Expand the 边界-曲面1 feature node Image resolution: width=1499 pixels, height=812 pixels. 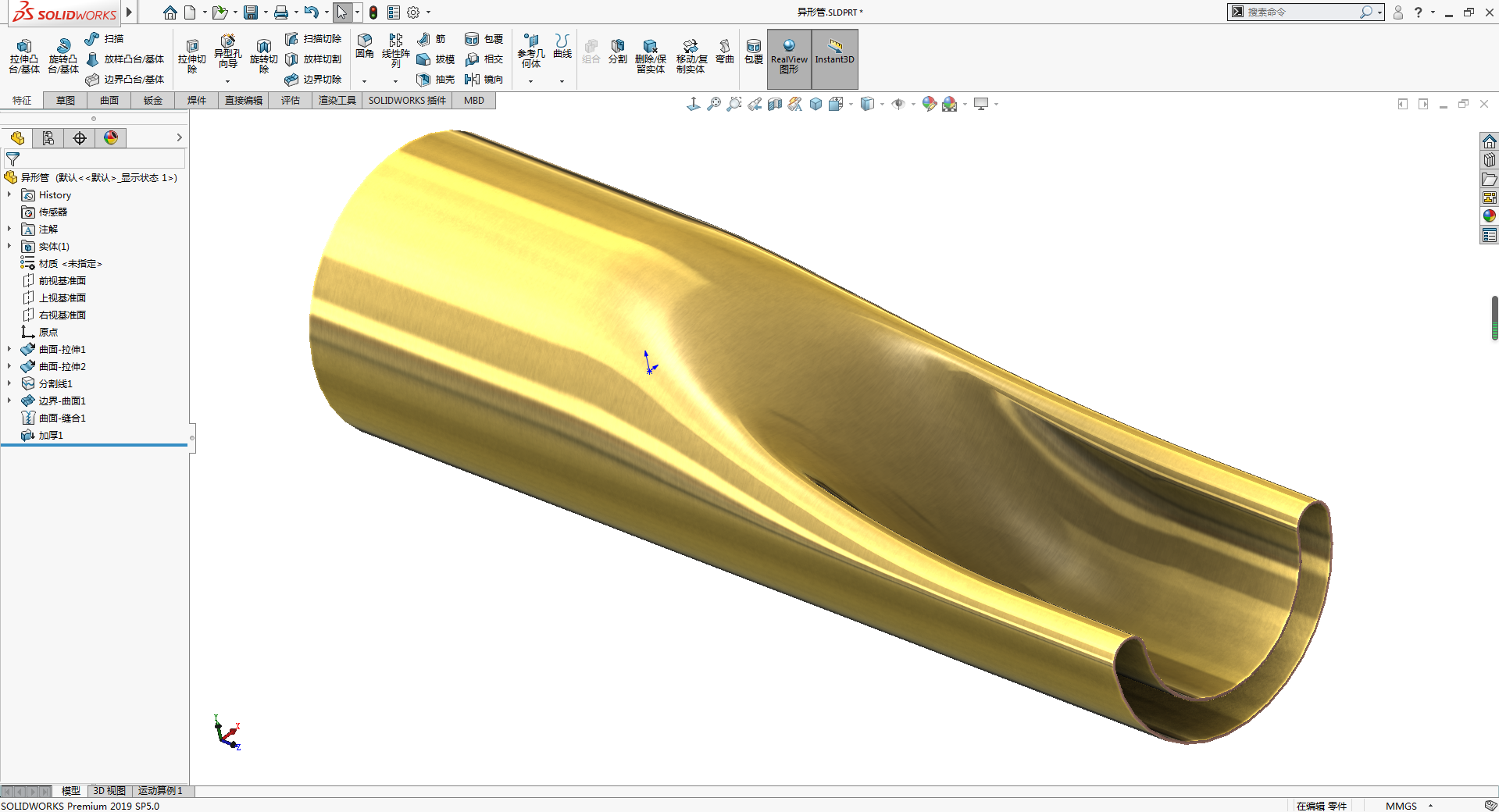(x=9, y=401)
